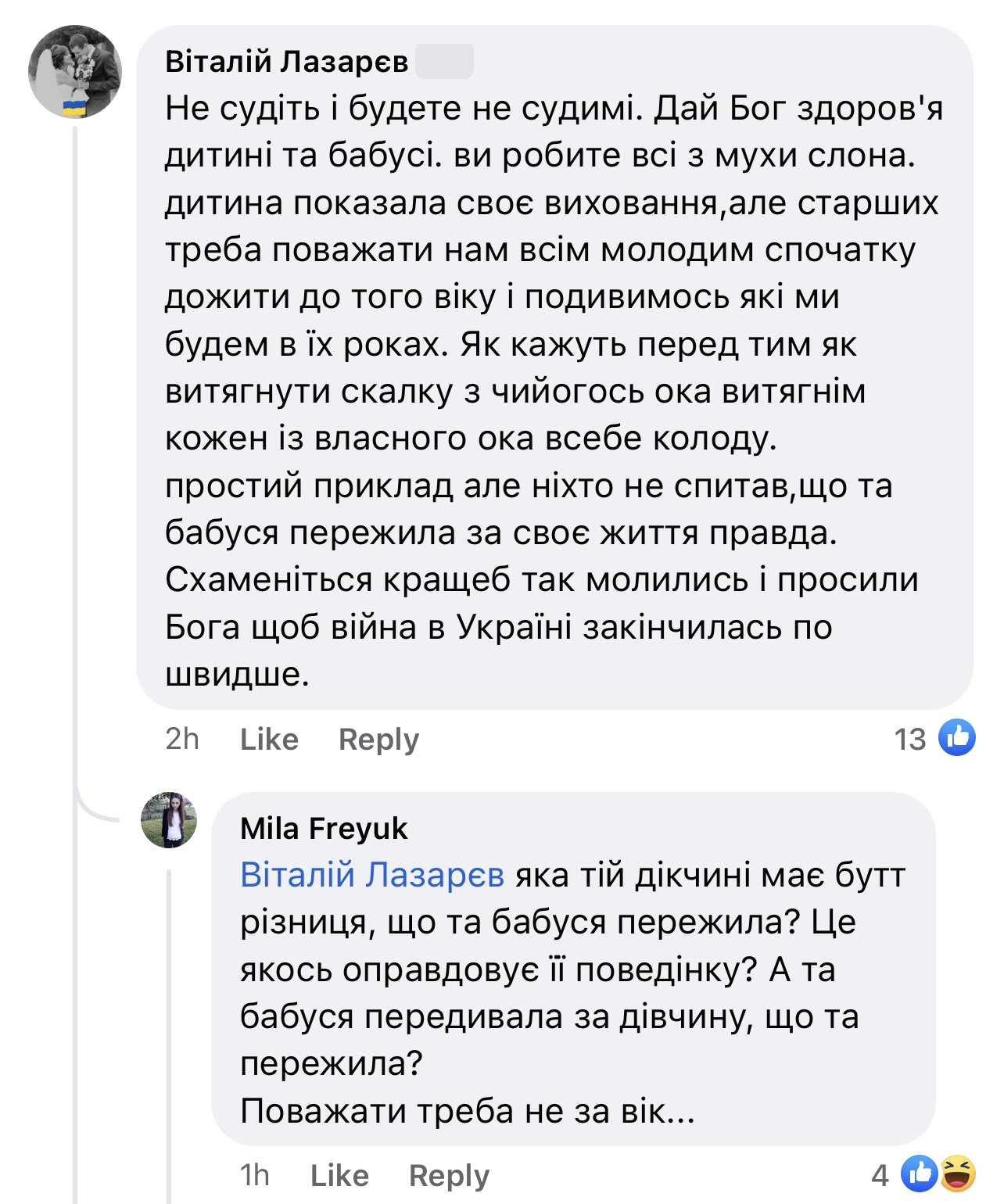This screenshot has width=1004, height=1204.
Task: Reply to Віталій Лазарєв's comment
Action: click(378, 739)
